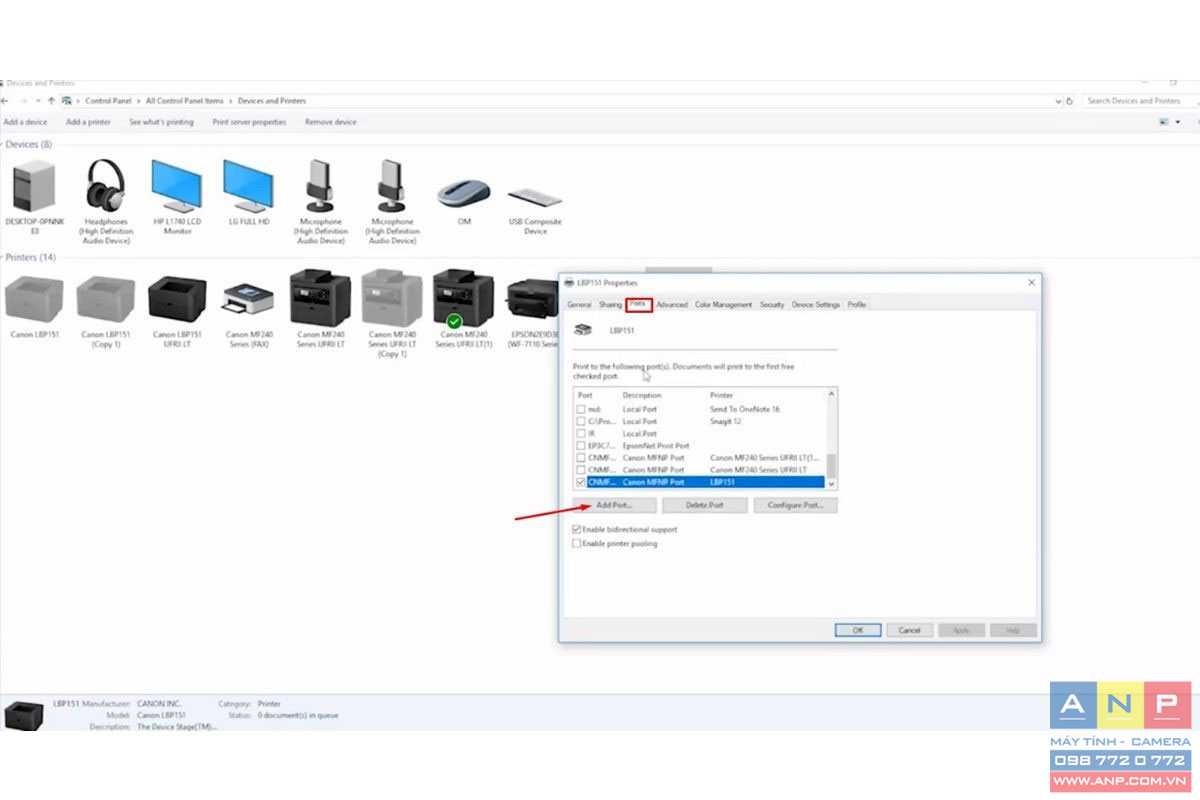Open the Profile tab
The width and height of the screenshot is (1200, 800).
pyautogui.click(x=857, y=304)
